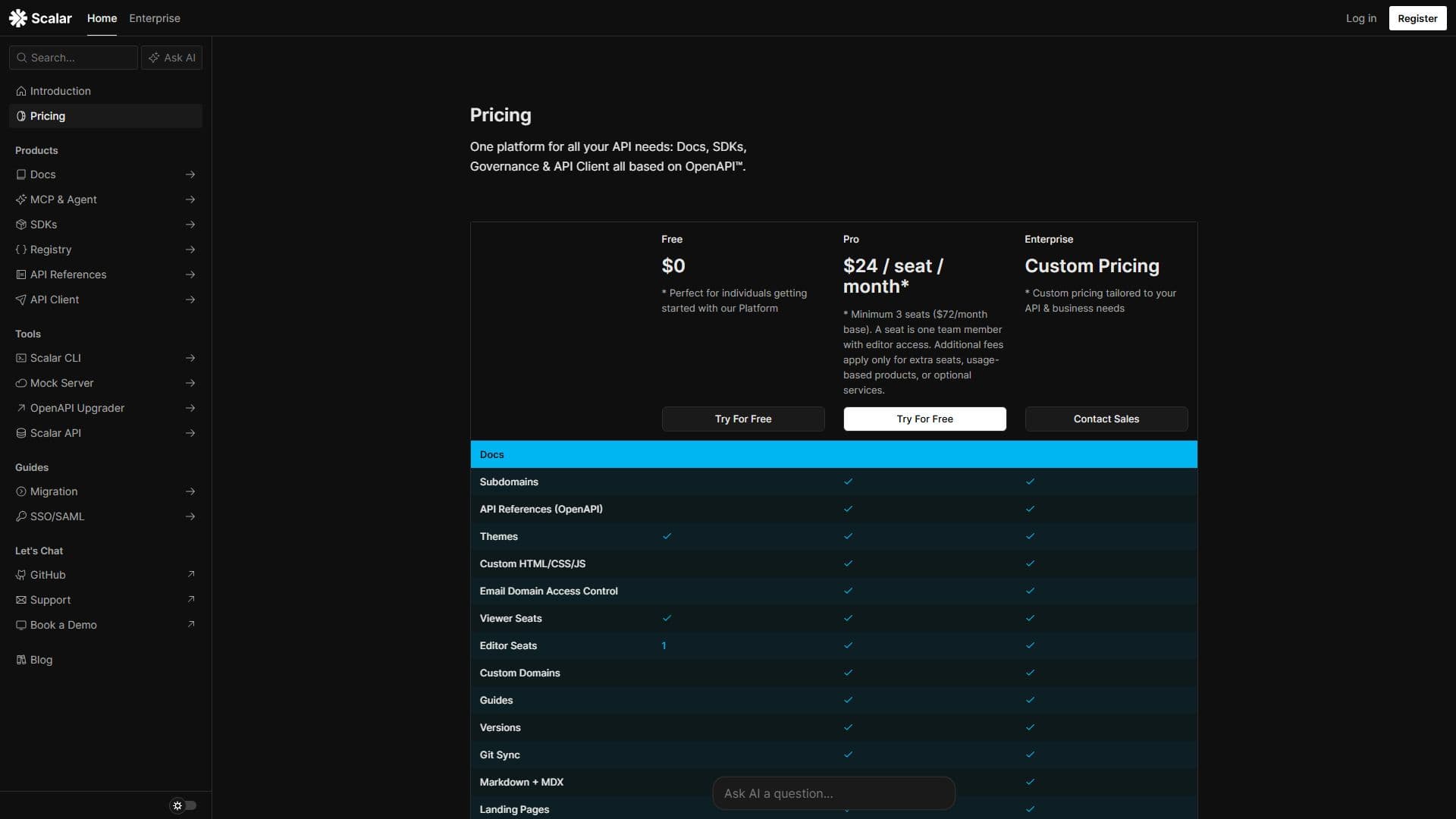Expand the Registry sidebar arrow

(x=190, y=249)
